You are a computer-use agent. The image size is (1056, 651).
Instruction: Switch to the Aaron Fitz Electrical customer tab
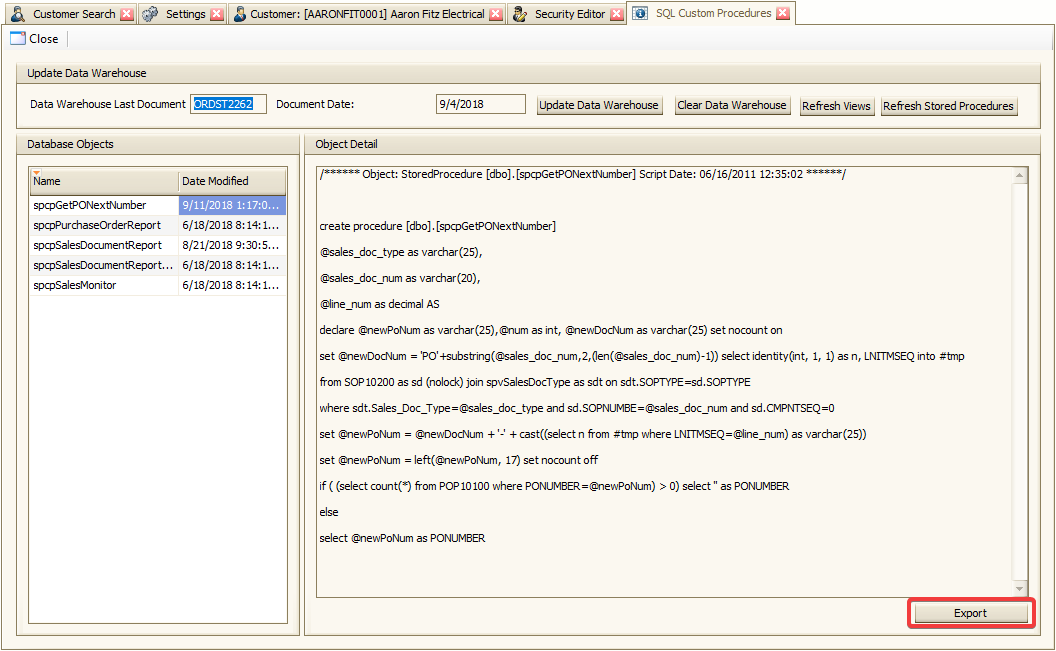367,14
